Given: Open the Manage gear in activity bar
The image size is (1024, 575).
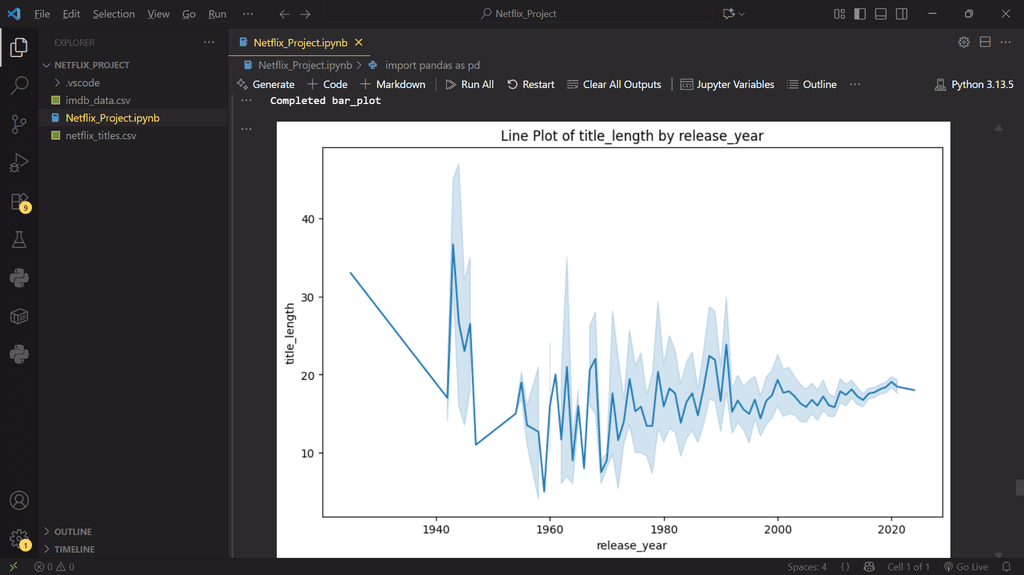Looking at the screenshot, I should (x=19, y=538).
